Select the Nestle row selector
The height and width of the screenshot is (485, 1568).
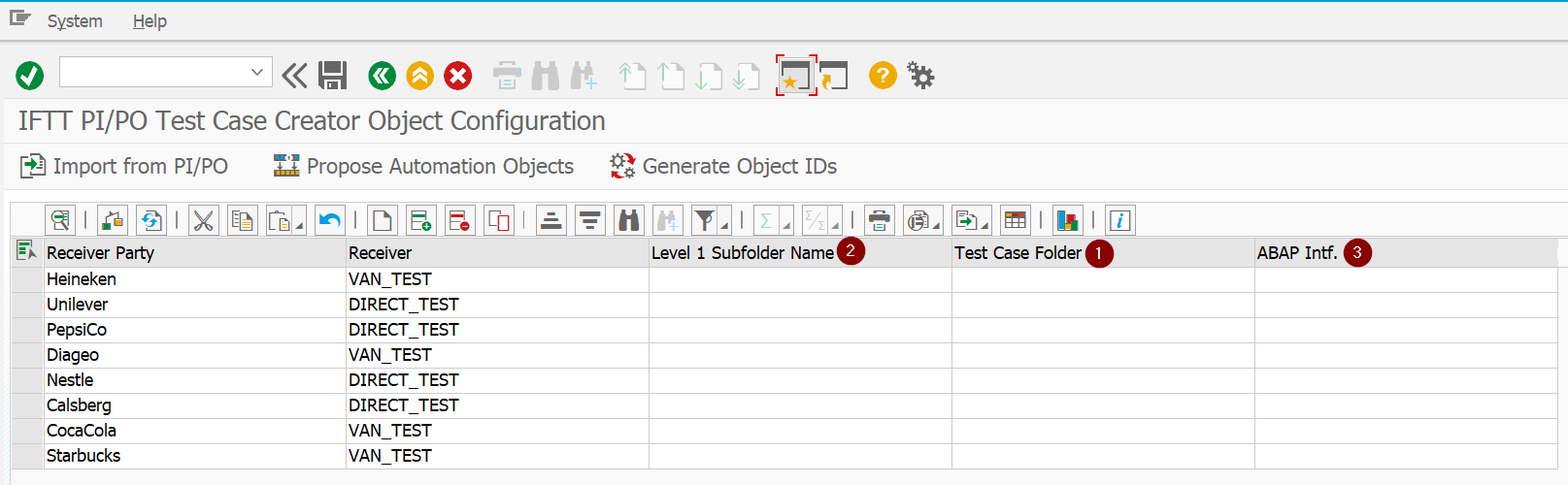27,380
